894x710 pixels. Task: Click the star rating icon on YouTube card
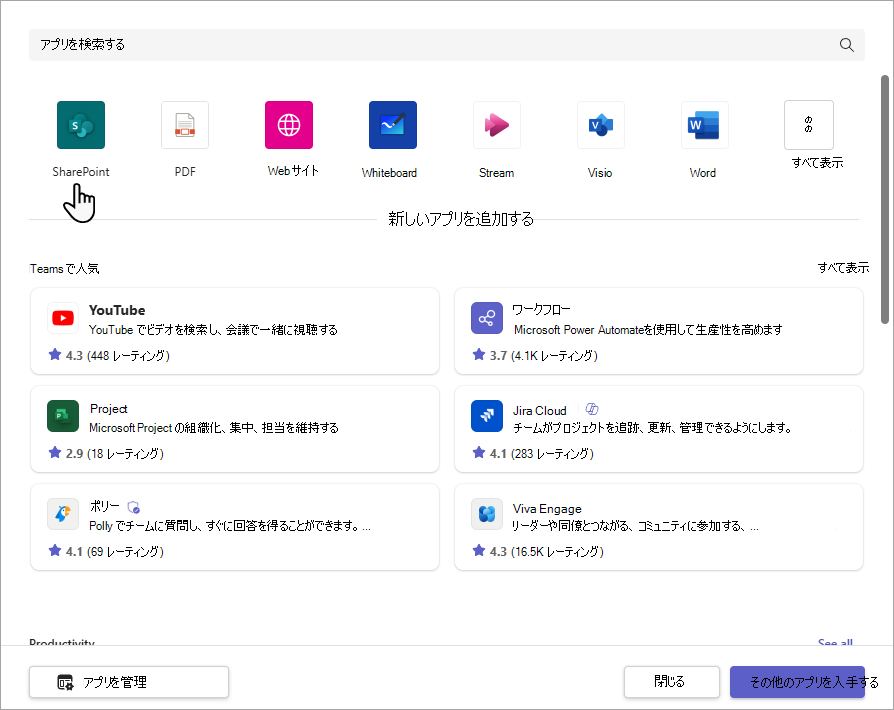[55, 355]
